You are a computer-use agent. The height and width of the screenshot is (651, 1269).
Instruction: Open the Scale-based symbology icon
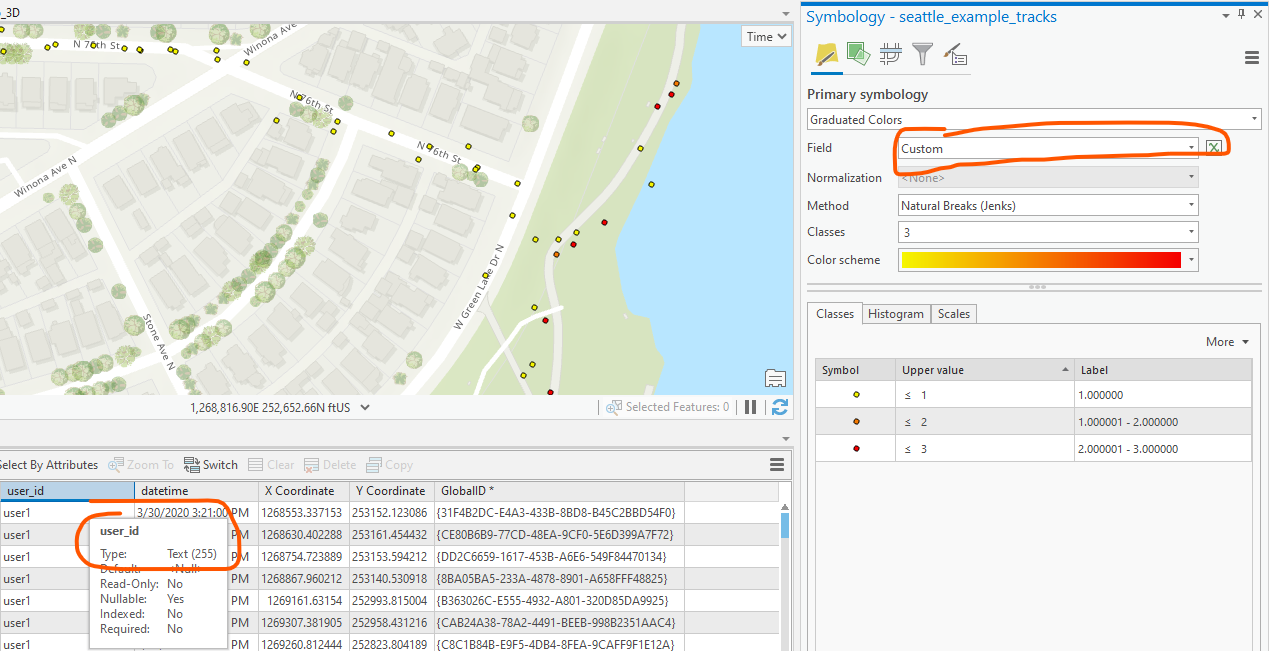(955, 54)
